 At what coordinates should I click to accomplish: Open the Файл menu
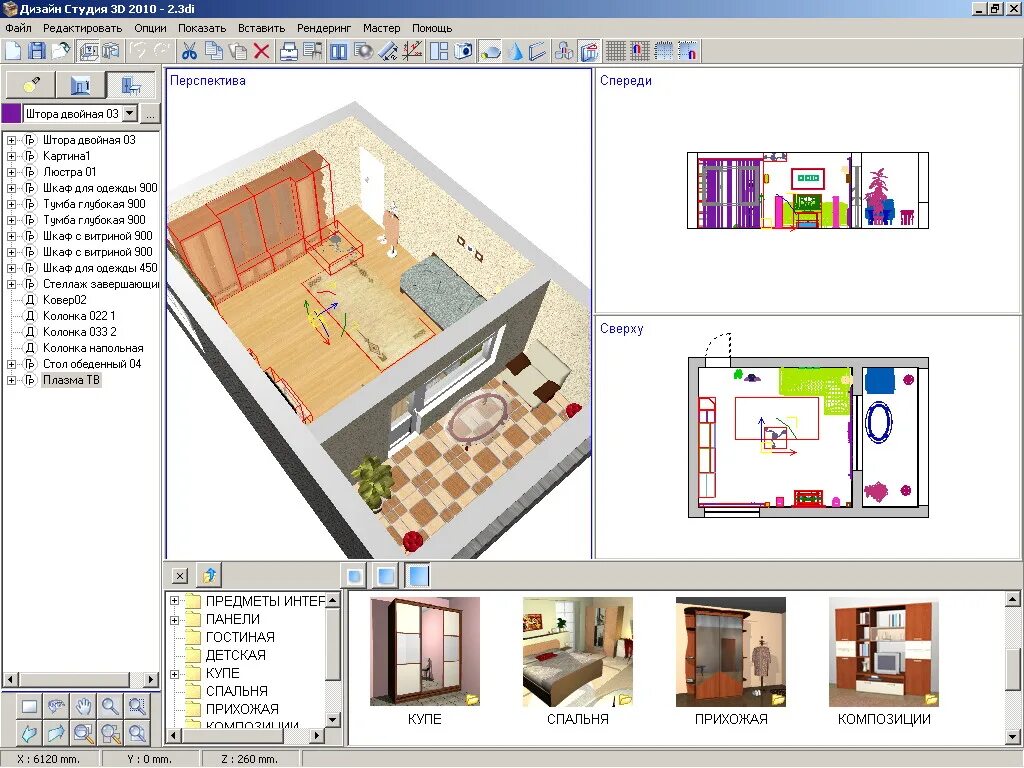pos(18,28)
